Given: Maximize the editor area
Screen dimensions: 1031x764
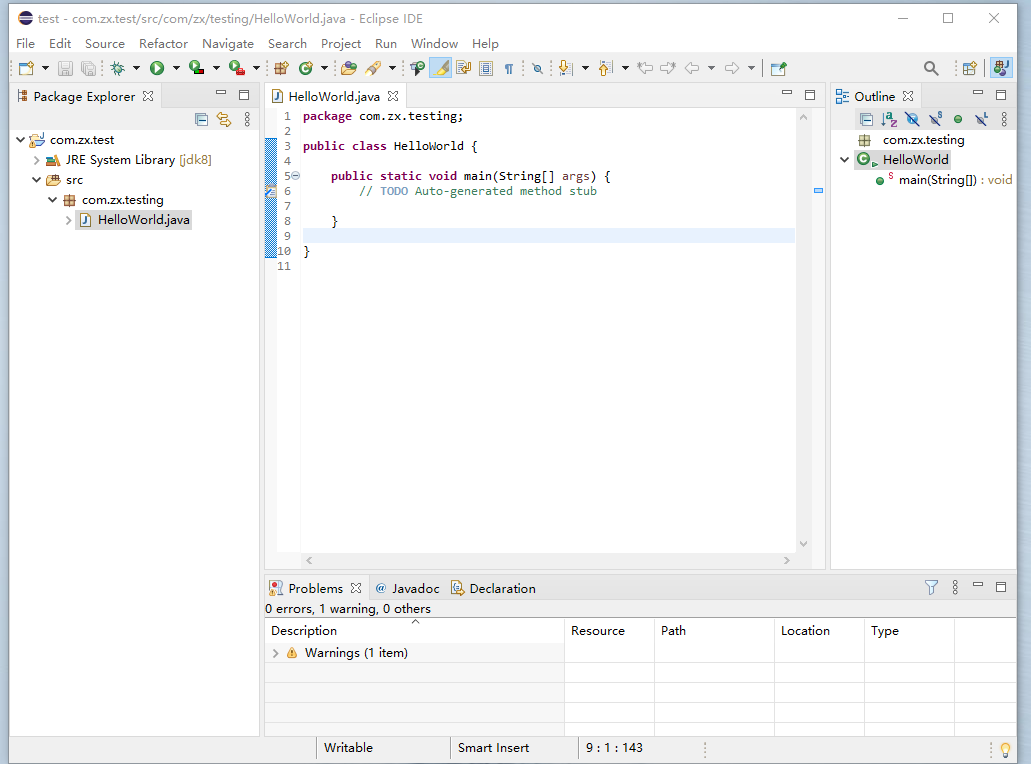Looking at the screenshot, I should (810, 95).
